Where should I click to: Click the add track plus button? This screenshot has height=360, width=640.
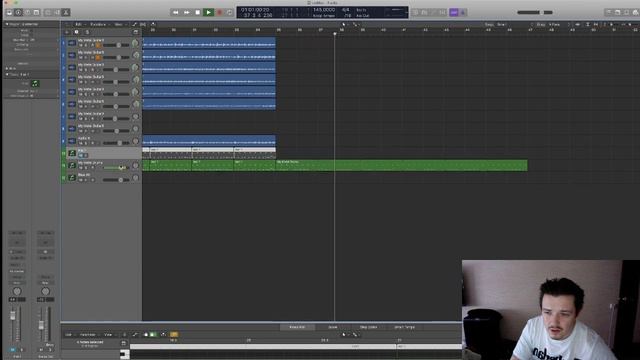67,32
